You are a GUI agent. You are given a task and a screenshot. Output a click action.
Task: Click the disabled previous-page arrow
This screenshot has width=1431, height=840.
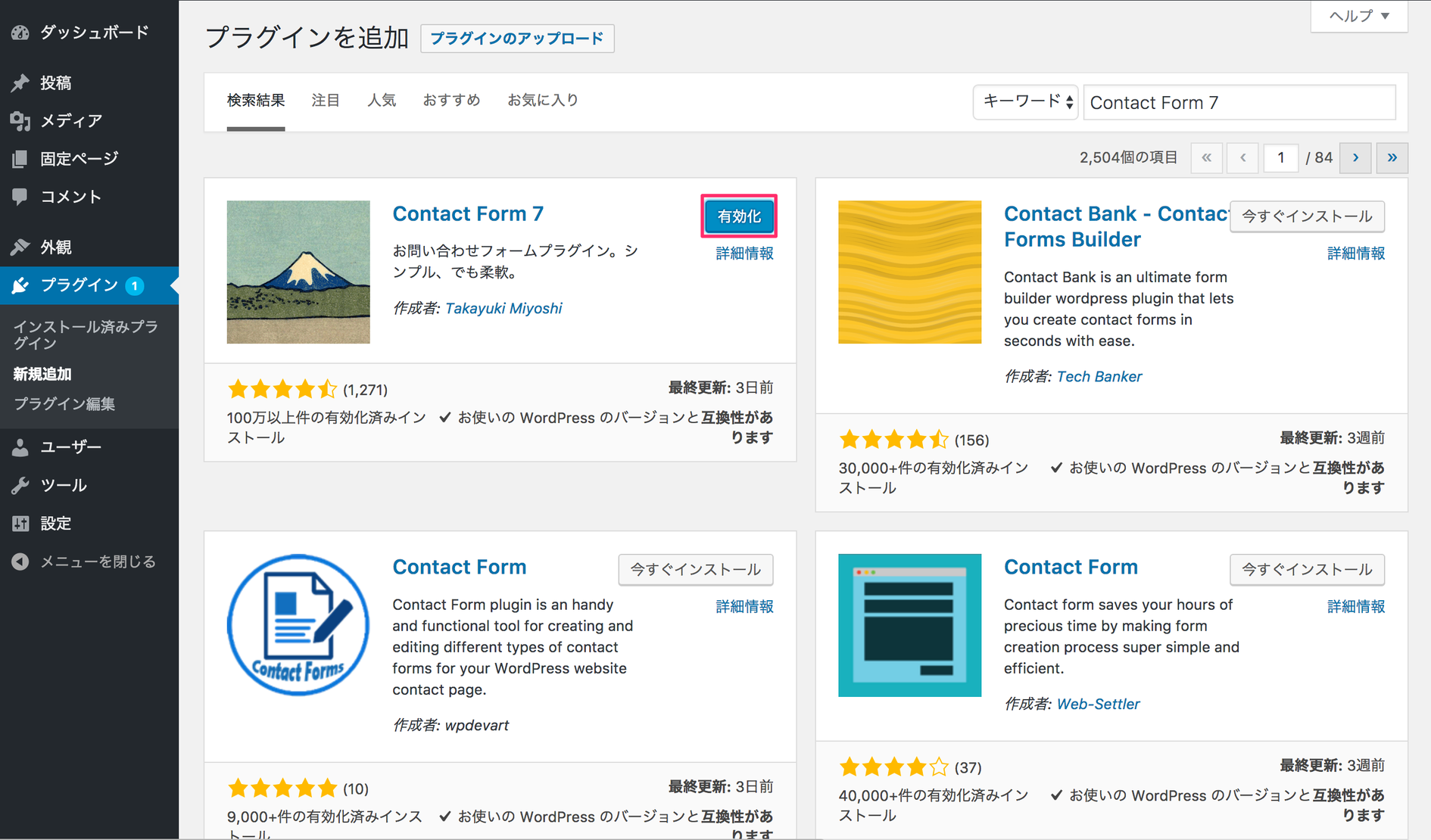1242,157
